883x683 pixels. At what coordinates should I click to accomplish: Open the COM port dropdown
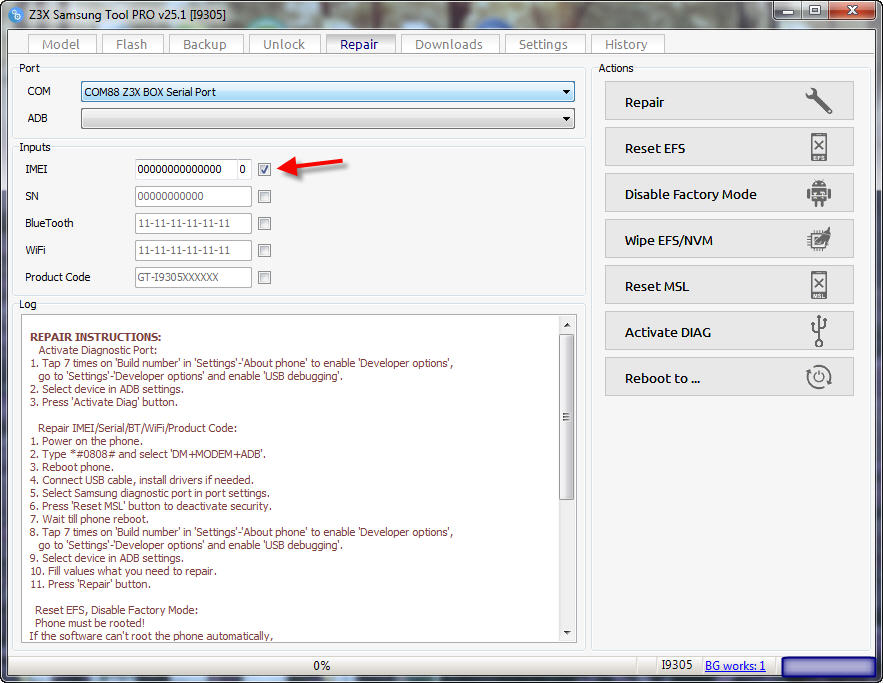328,92
